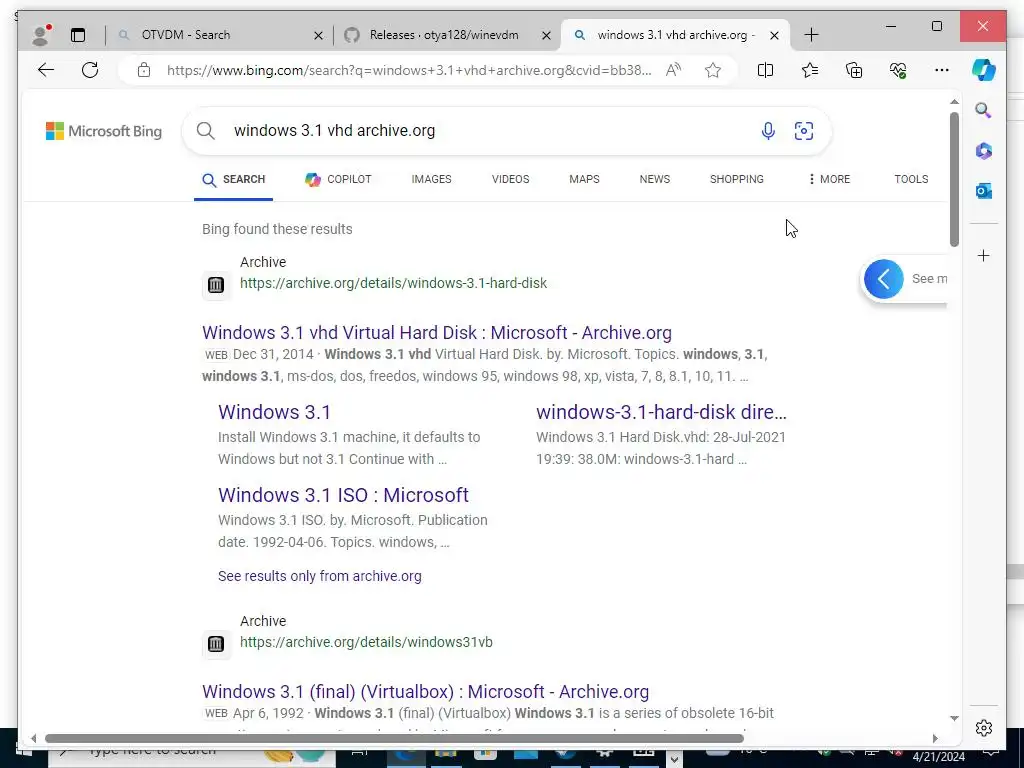The height and width of the screenshot is (768, 1024).
Task: Open the browser profile icon
Action: coord(41,35)
